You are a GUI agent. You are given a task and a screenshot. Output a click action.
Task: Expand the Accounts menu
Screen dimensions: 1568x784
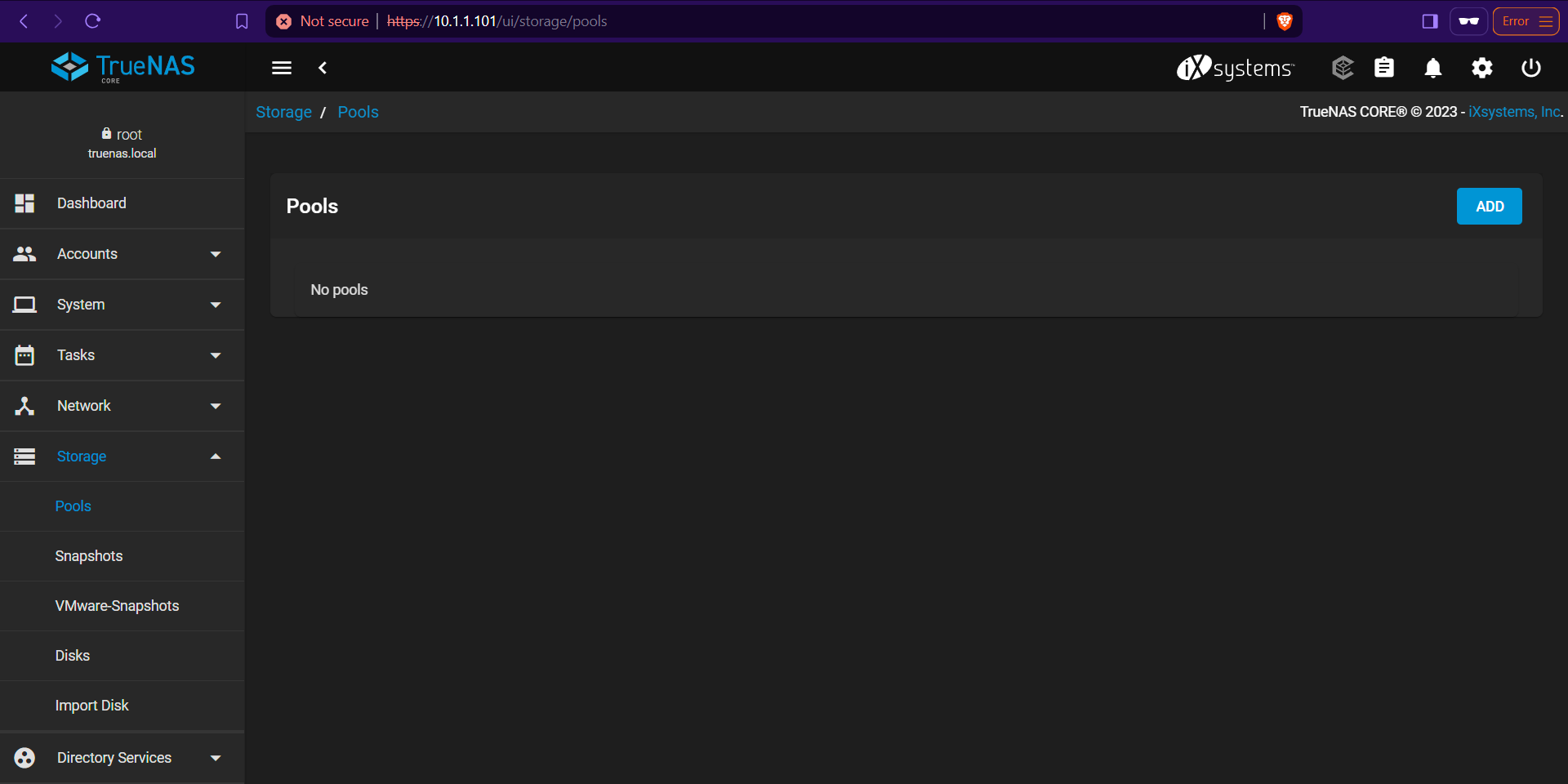point(122,254)
